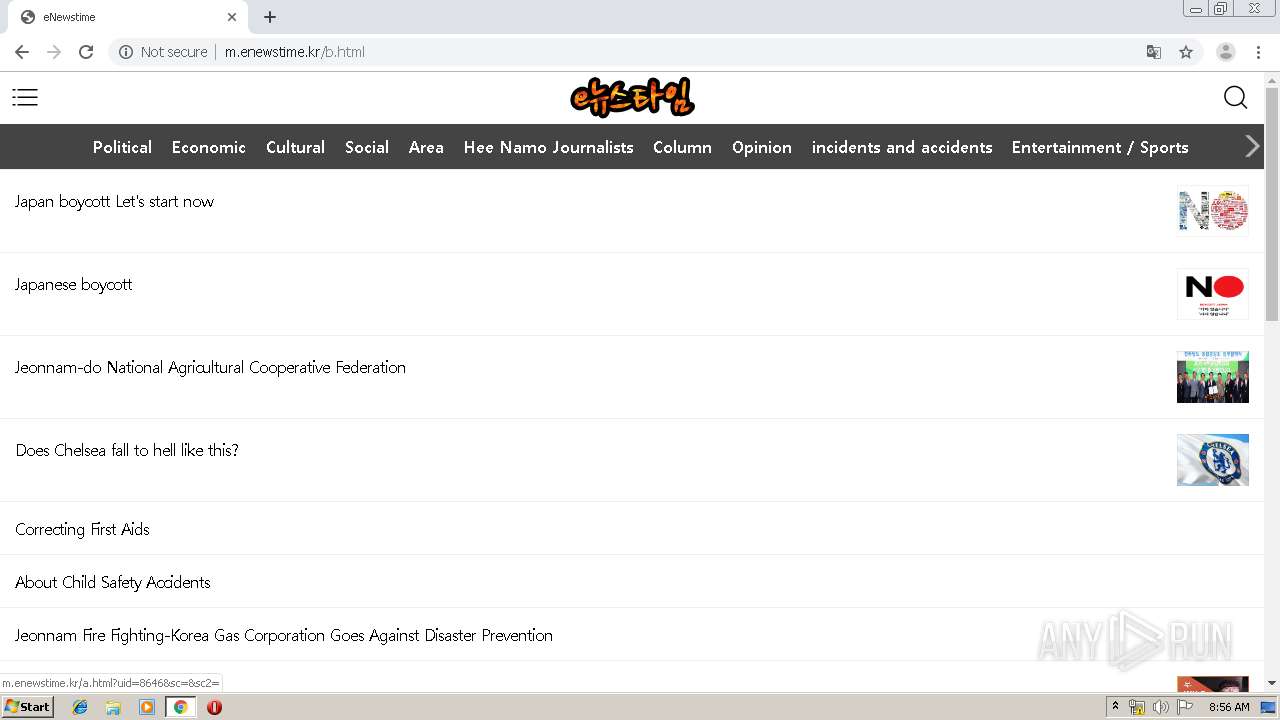
Task: Click the eNewstime site logo
Action: tap(632, 97)
